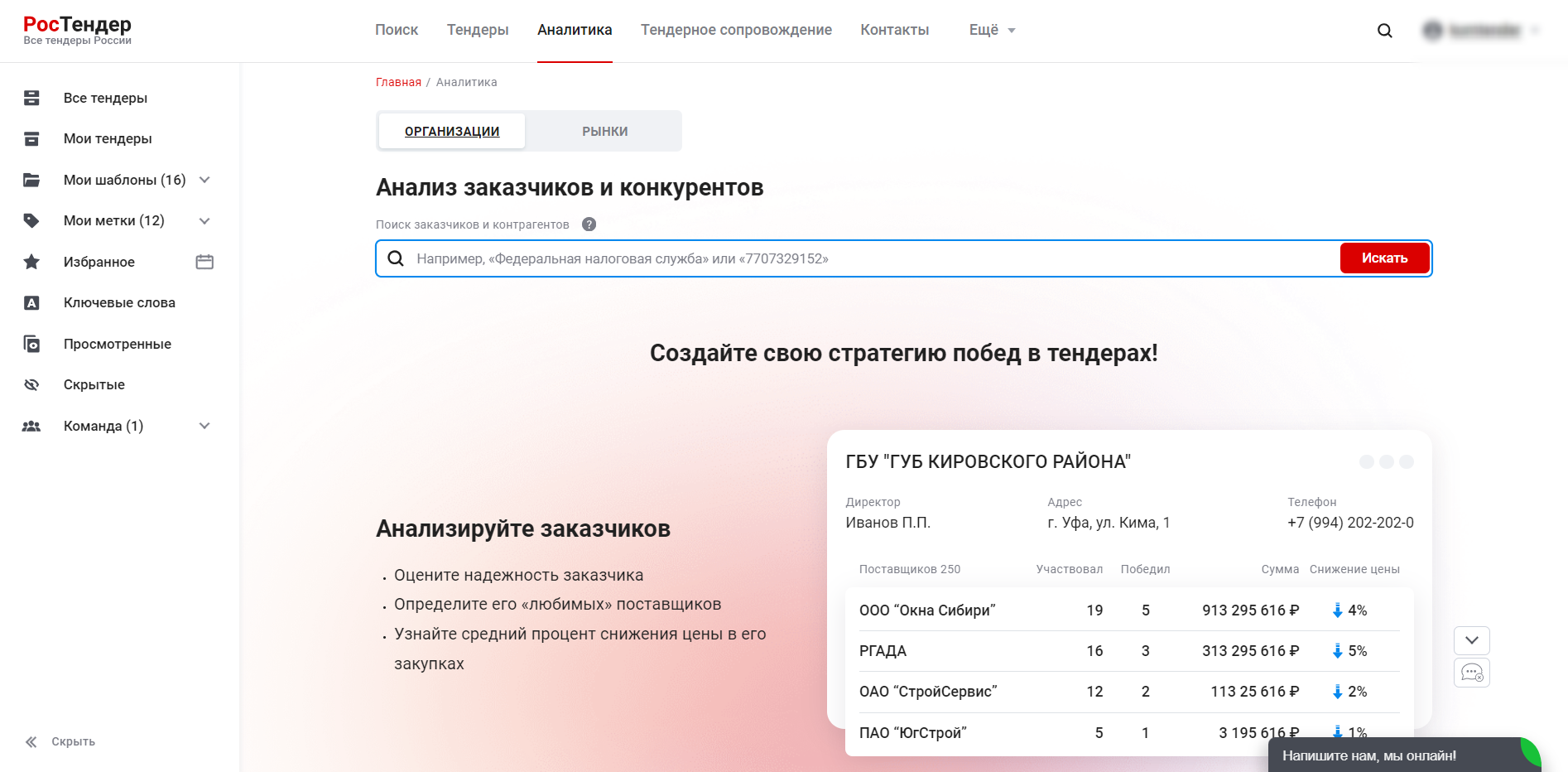Expand the Мои метки (12) chevron
1568x772 pixels.
tap(204, 220)
